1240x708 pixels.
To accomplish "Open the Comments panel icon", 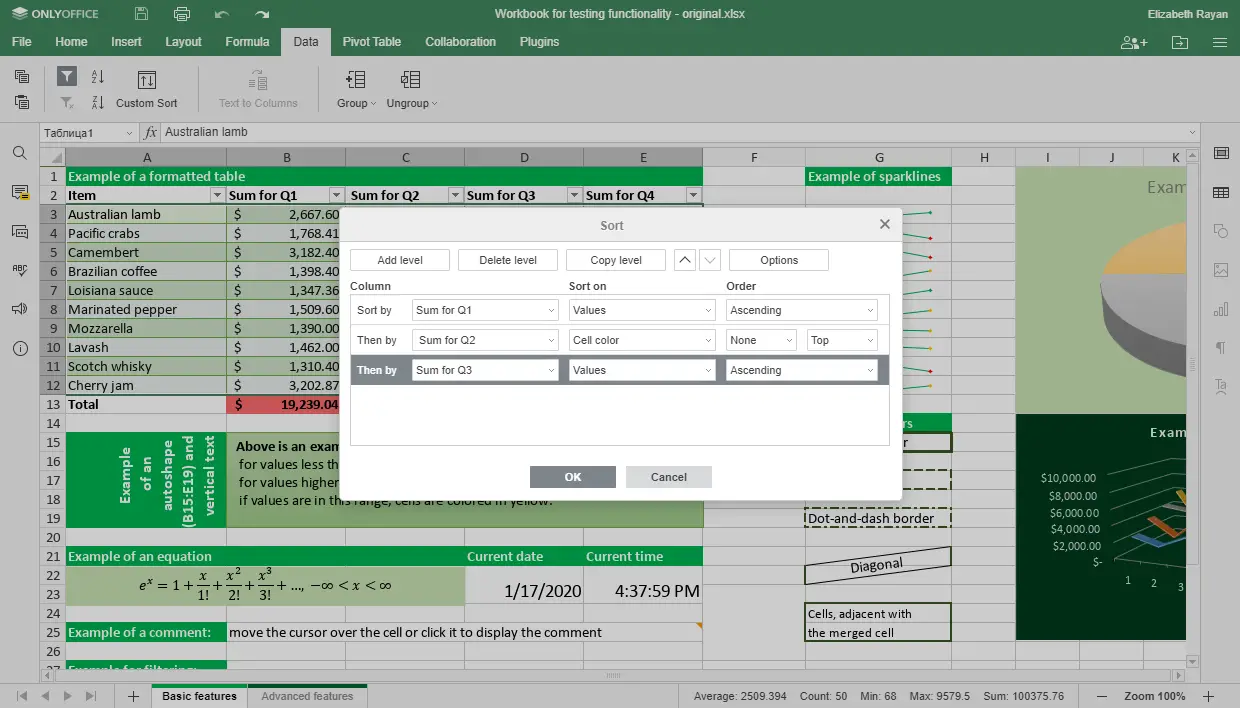I will pyautogui.click(x=20, y=194).
